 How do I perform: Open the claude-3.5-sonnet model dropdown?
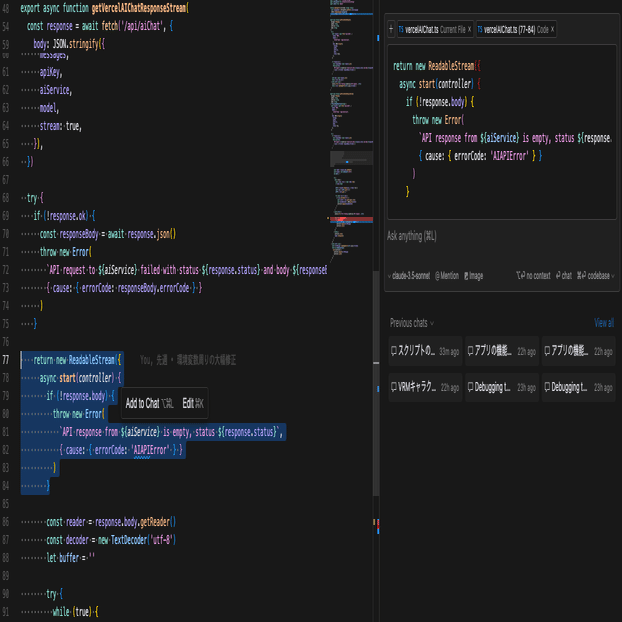(x=409, y=275)
